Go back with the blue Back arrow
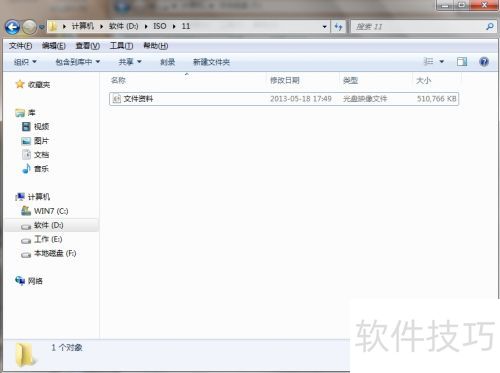Screen dimensions: 500x373 pyautogui.click(x=12, y=27)
